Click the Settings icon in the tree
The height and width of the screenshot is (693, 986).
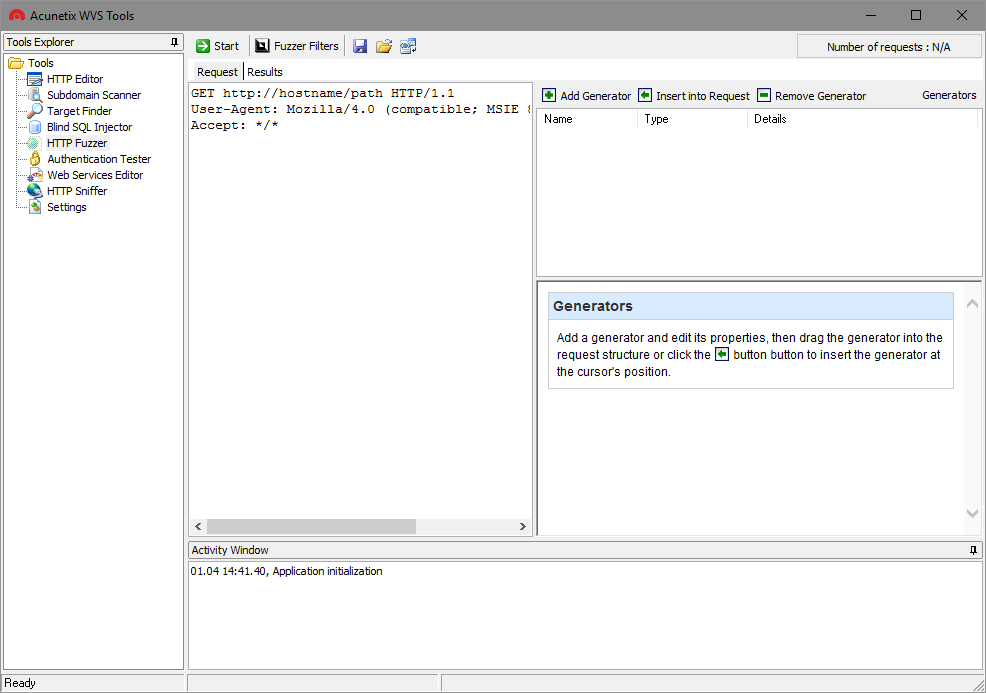(x=35, y=207)
